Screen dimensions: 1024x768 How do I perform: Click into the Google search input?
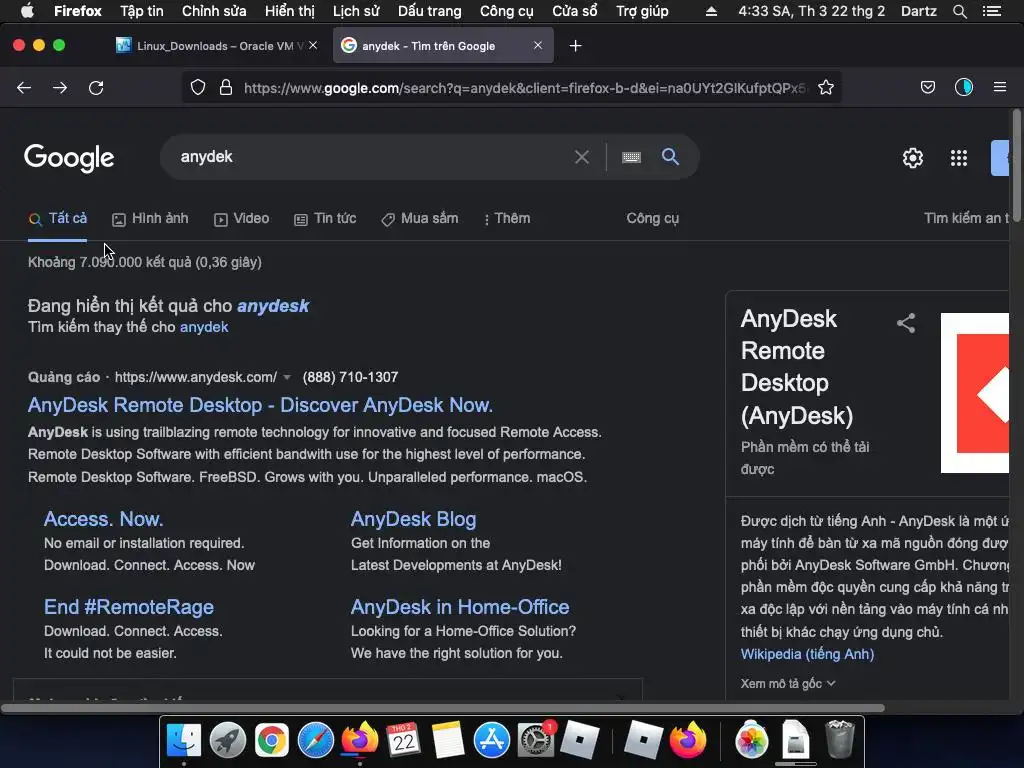[372, 157]
